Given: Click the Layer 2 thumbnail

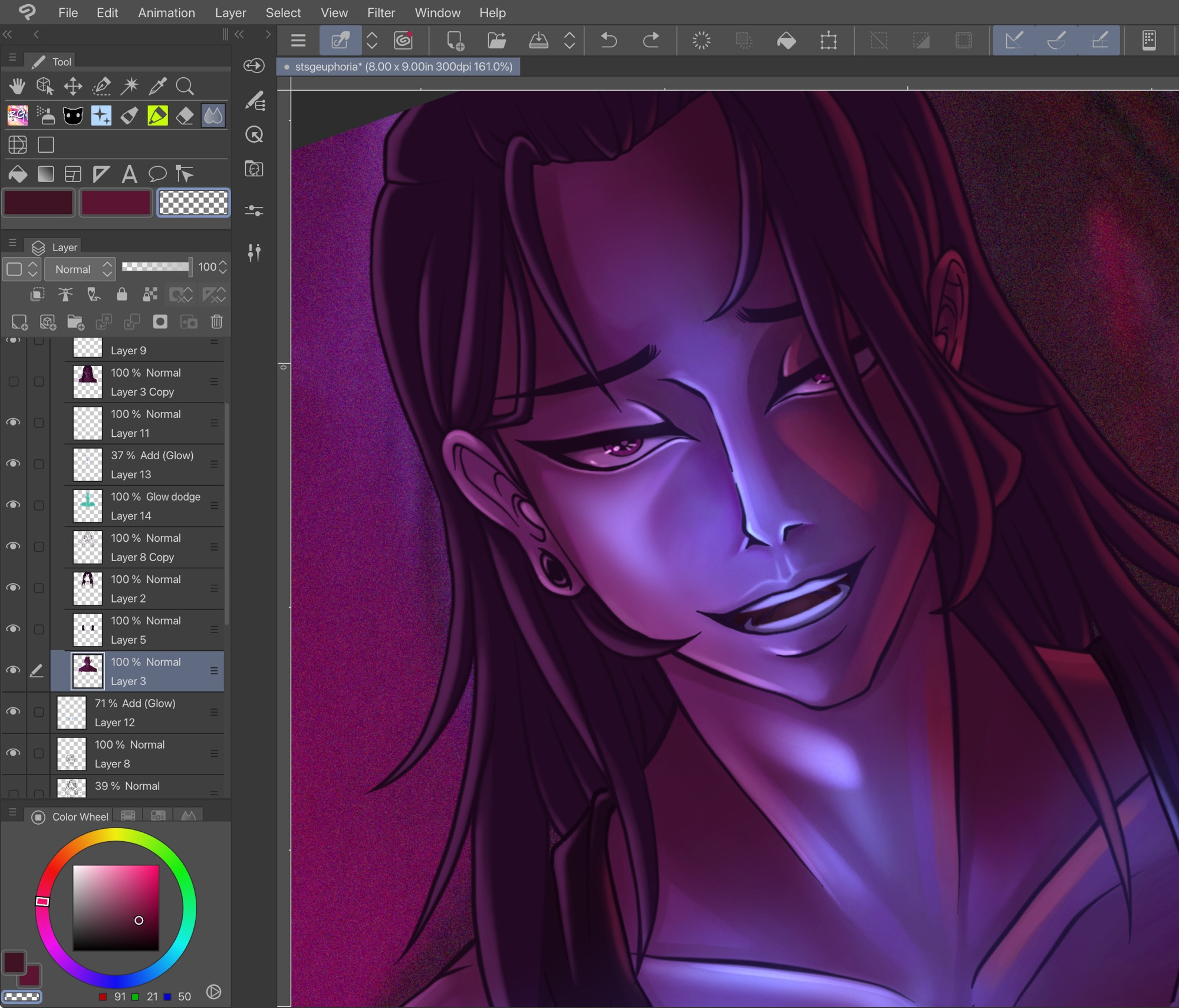Looking at the screenshot, I should point(87,588).
